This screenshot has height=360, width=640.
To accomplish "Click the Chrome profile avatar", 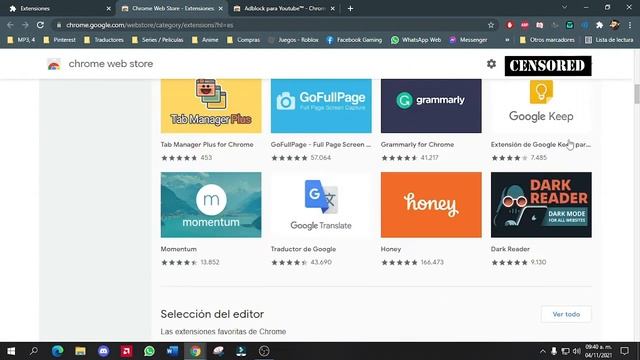I will point(614,25).
